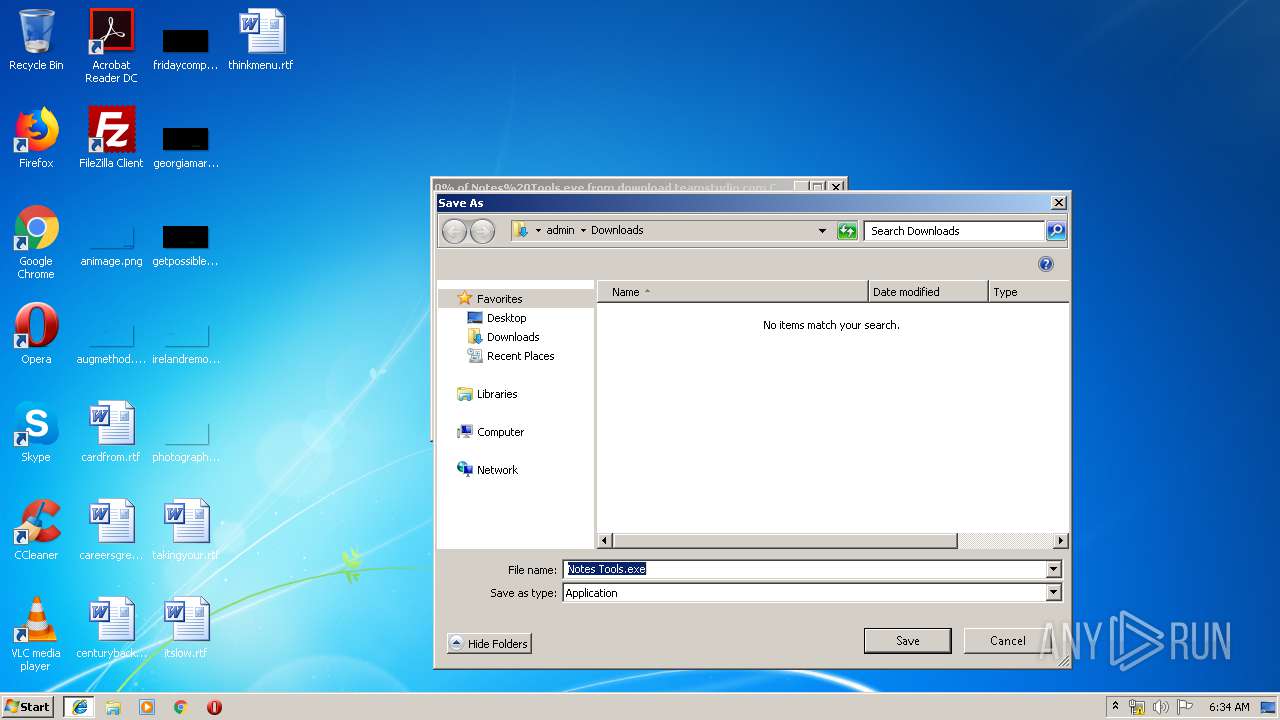Image resolution: width=1280 pixels, height=720 pixels.
Task: Click the search magnifier button
Action: (x=1056, y=231)
